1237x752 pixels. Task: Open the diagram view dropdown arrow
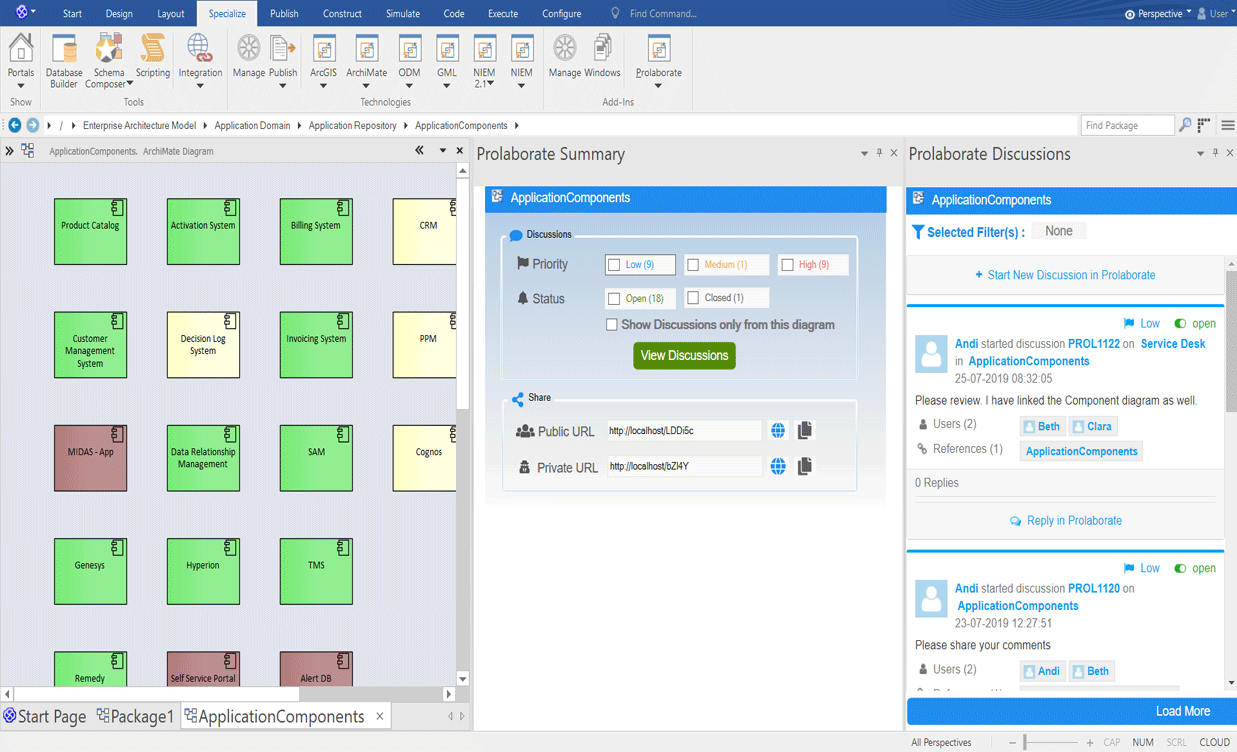tap(442, 151)
